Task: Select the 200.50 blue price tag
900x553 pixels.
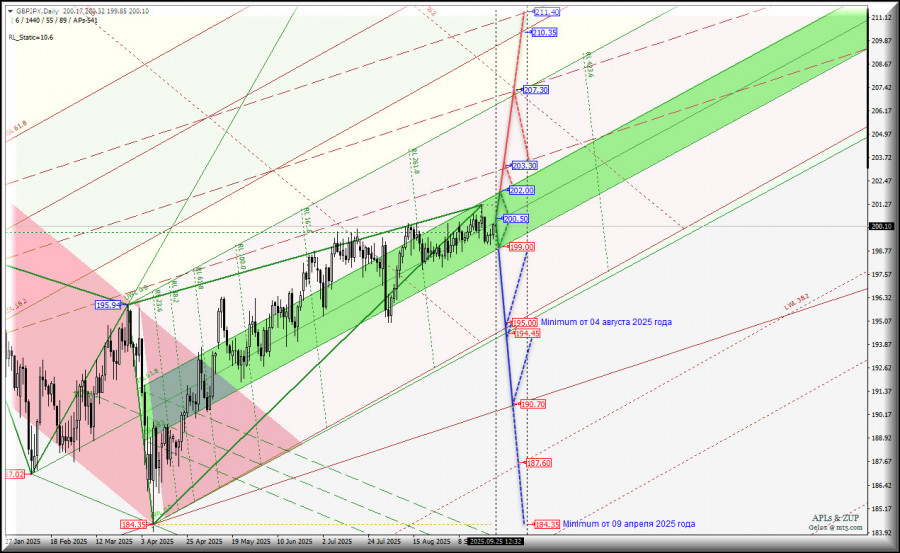Action: click(x=516, y=219)
